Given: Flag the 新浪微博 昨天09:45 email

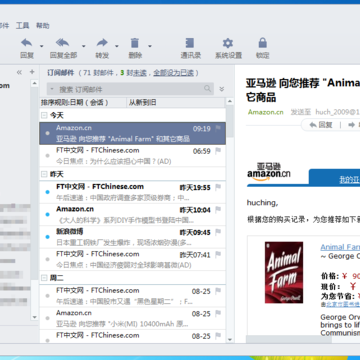Looking at the screenshot, I should click(218, 232).
